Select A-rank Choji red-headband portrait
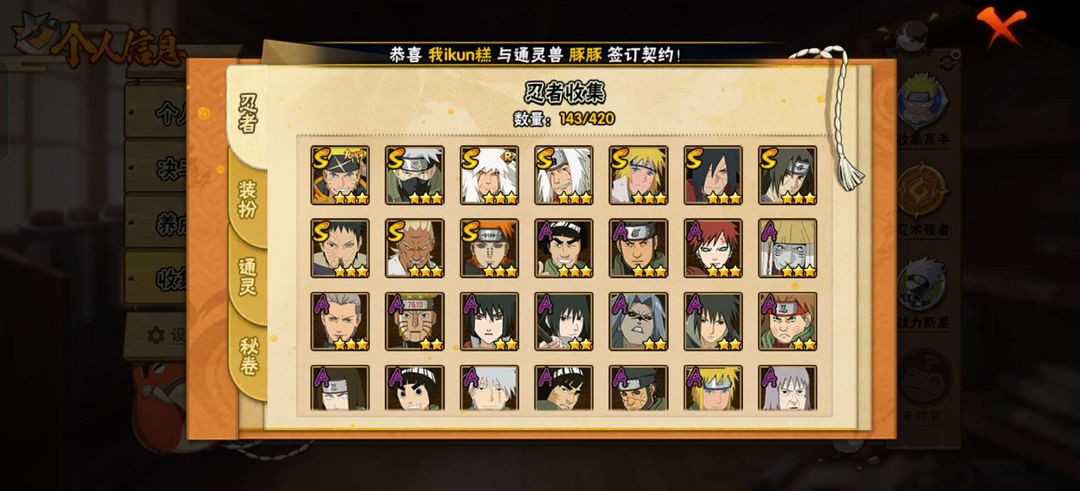The width and height of the screenshot is (1080, 491). coord(787,322)
